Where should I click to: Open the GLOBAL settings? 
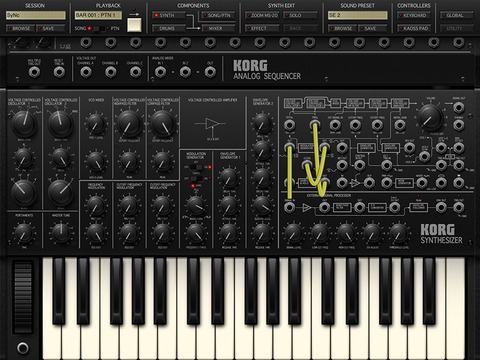456,15
